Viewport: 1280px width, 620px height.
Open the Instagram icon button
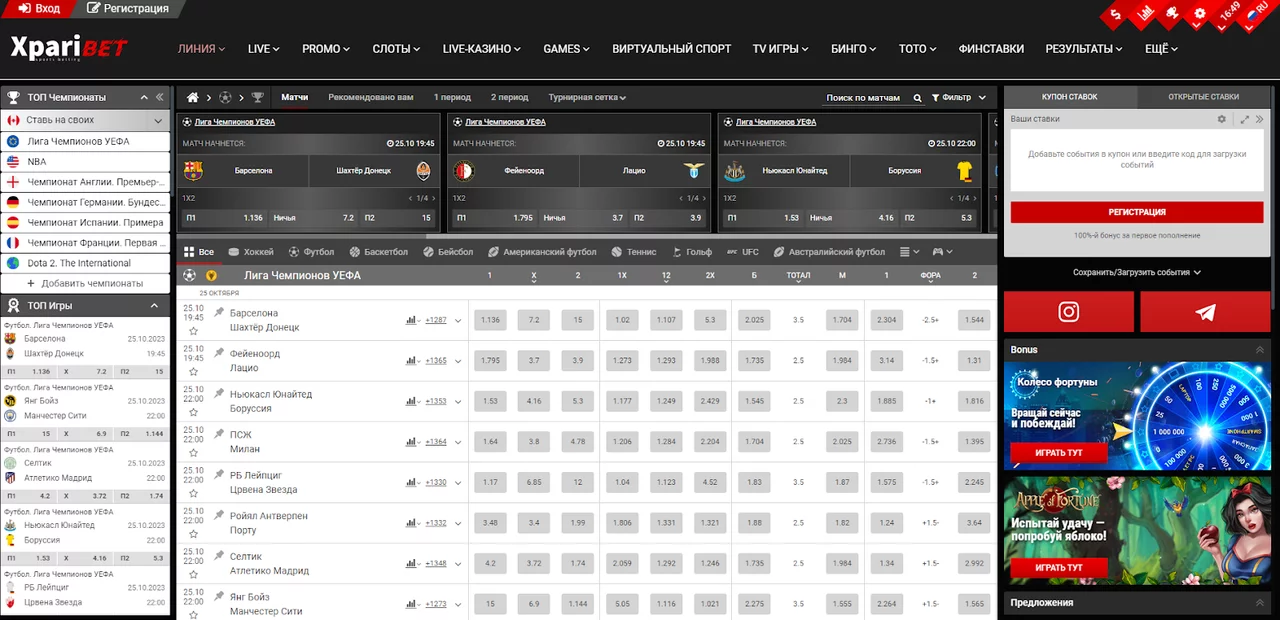pos(1069,312)
